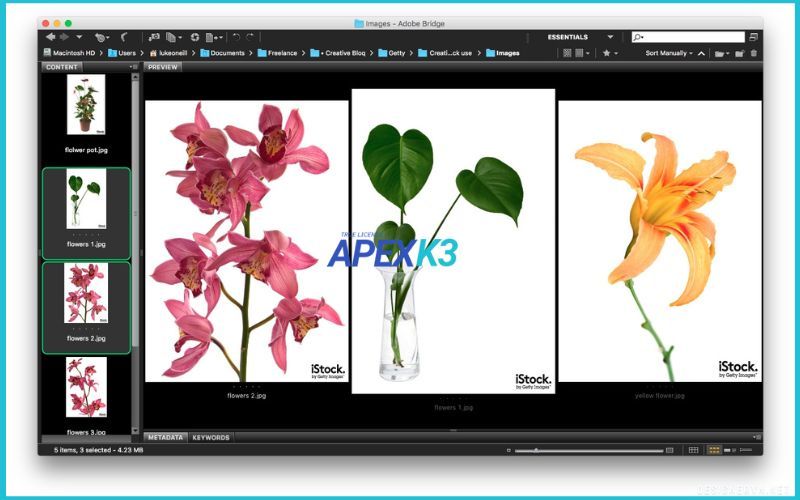Open the output to web or PDF menu

point(214,37)
